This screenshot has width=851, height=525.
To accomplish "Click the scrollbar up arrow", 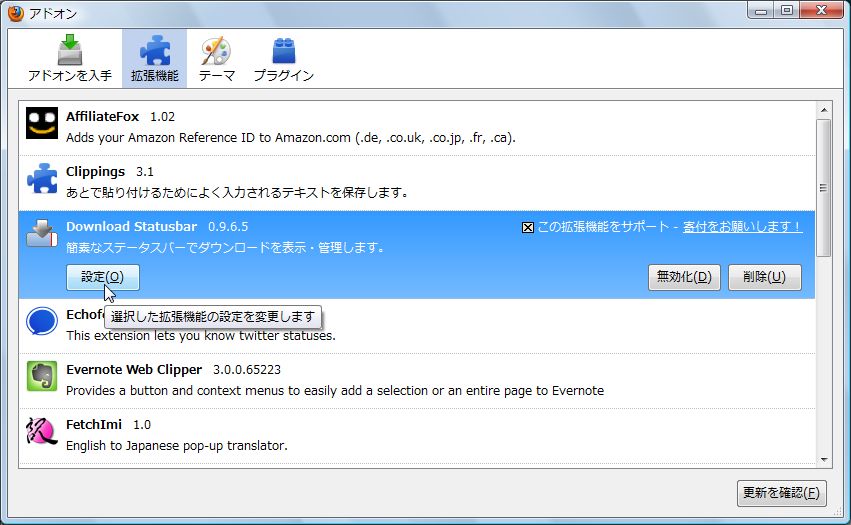I will [x=824, y=110].
